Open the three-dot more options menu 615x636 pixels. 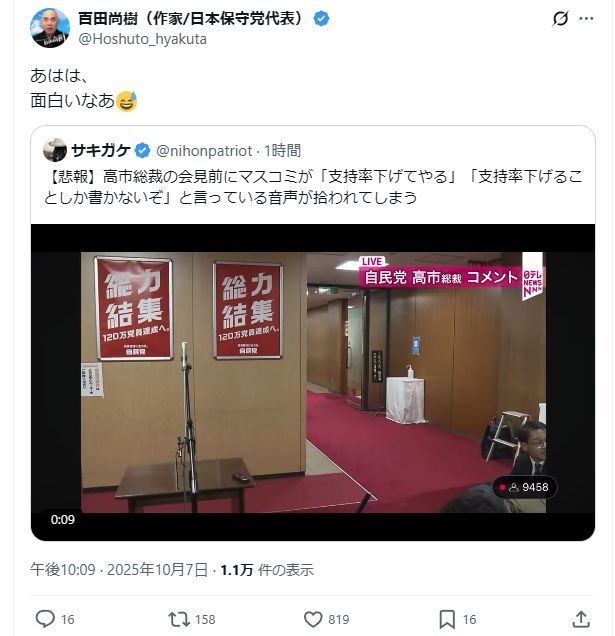coord(586,18)
